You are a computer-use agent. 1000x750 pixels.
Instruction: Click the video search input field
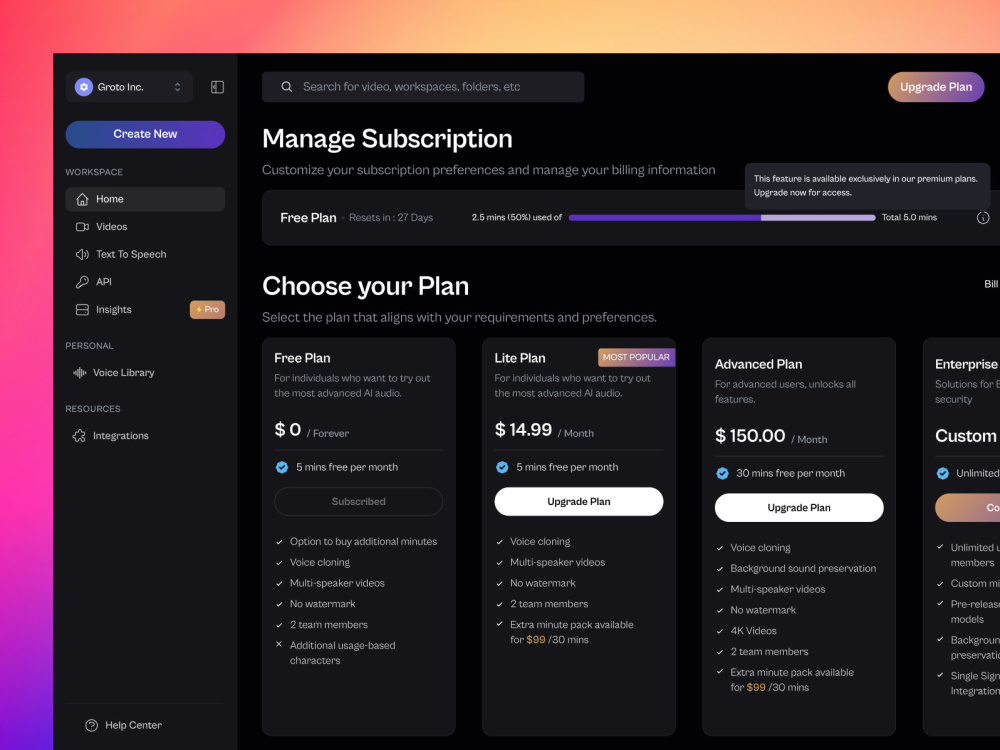(x=423, y=87)
